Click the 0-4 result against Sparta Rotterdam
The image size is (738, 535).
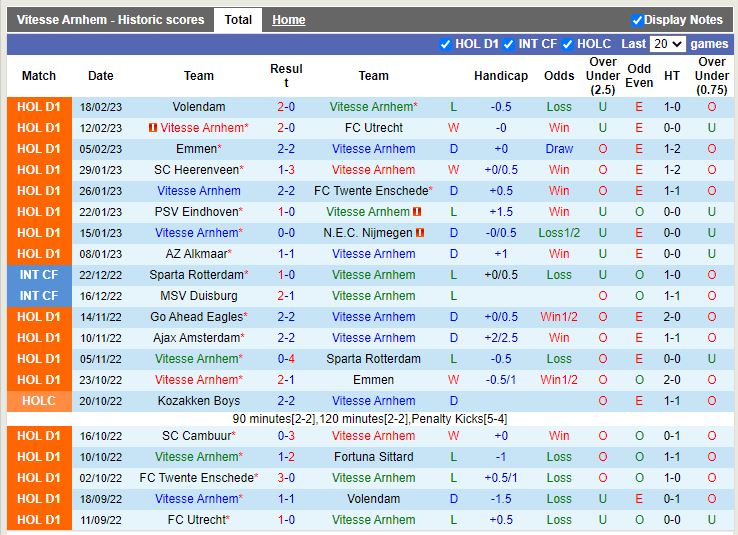(x=286, y=359)
